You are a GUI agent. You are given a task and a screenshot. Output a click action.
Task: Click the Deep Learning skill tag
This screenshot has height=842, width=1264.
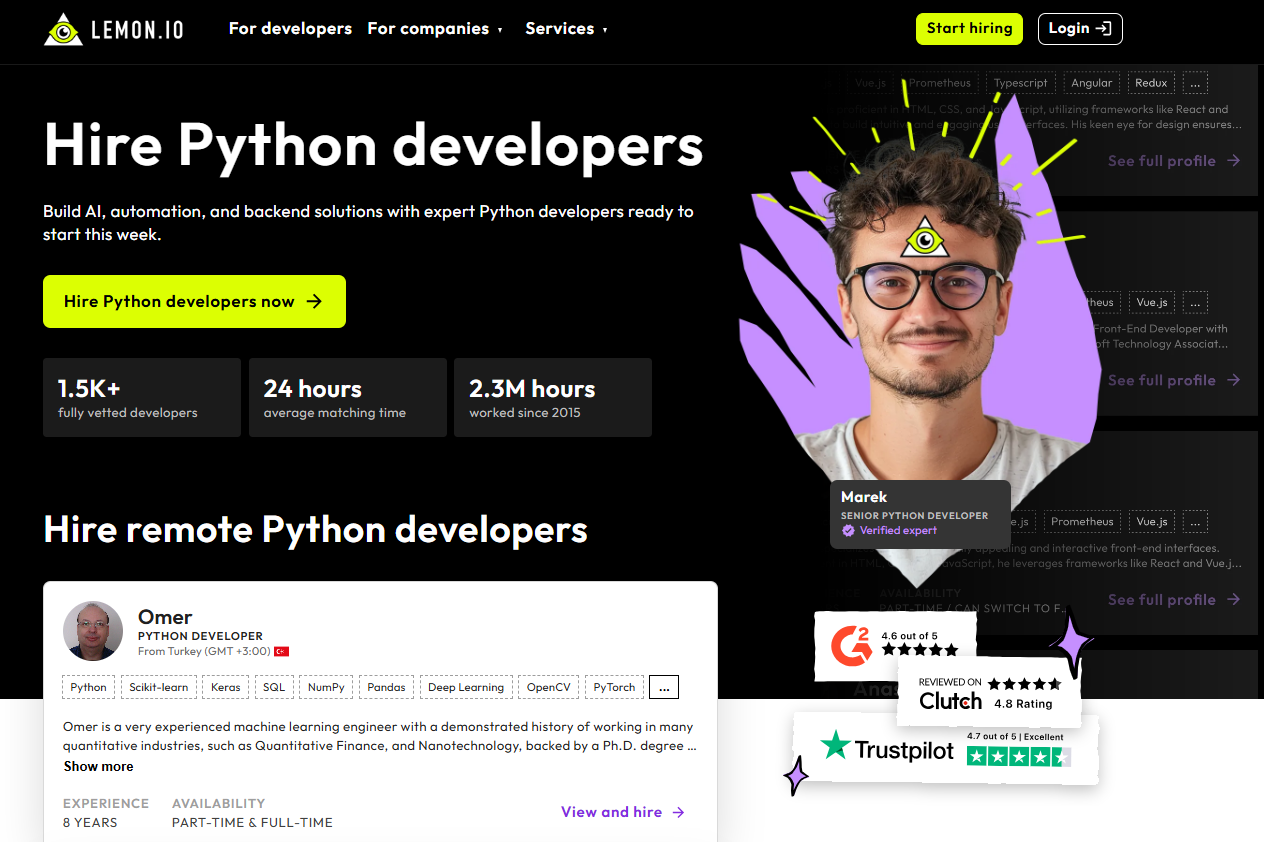tap(466, 687)
